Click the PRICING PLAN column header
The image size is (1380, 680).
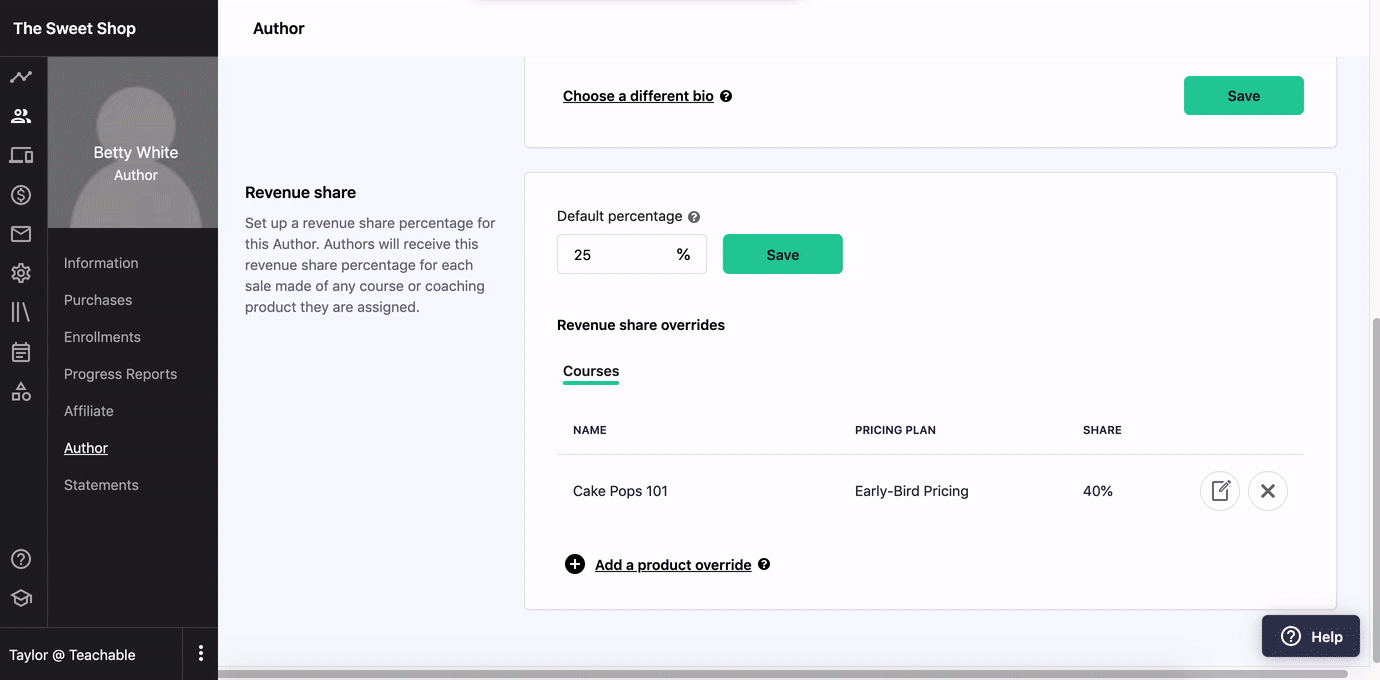point(895,430)
